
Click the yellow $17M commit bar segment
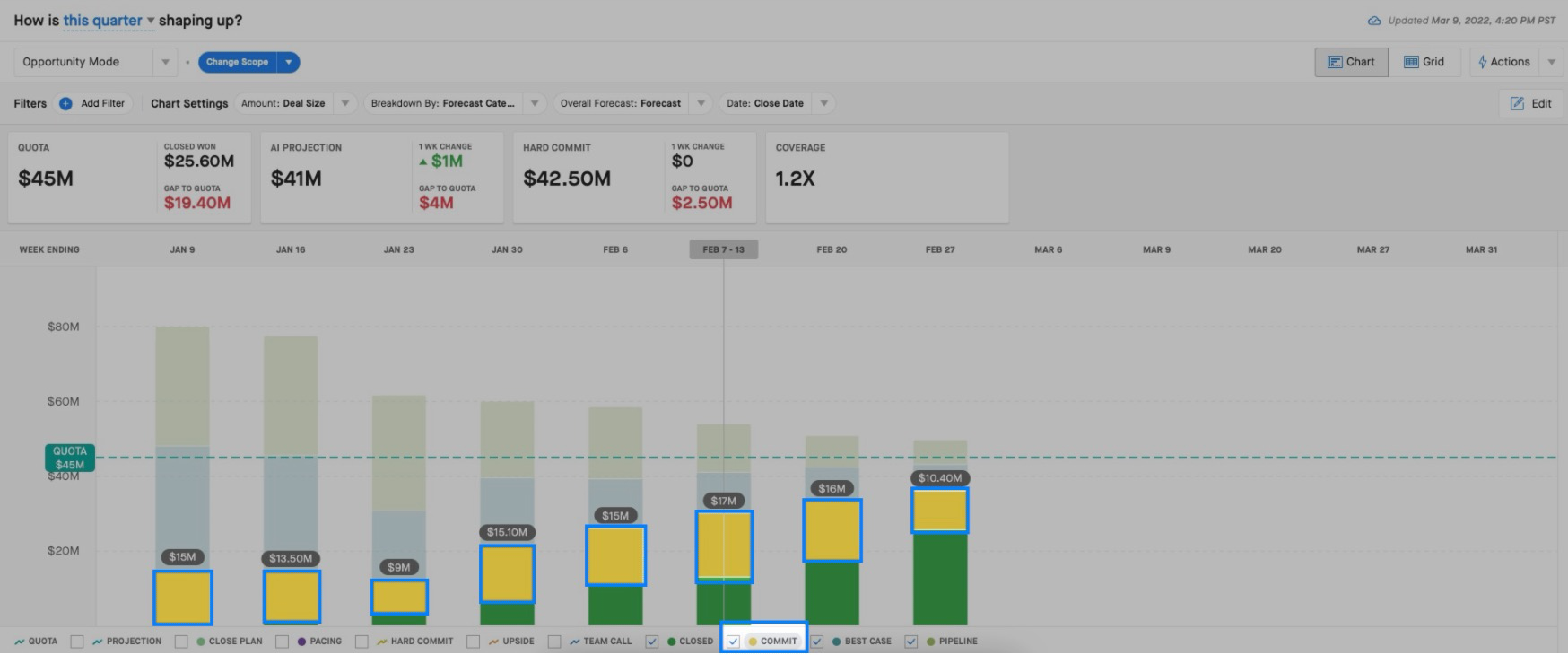pyautogui.click(x=724, y=546)
